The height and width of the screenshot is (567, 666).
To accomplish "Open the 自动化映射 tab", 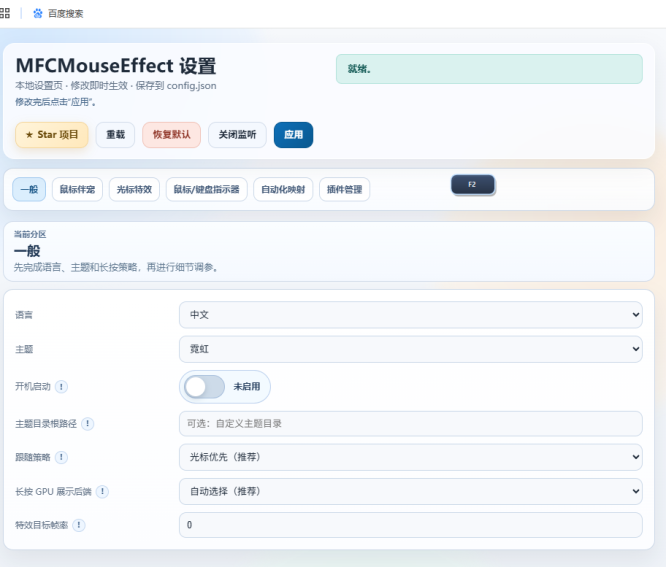I will point(283,189).
